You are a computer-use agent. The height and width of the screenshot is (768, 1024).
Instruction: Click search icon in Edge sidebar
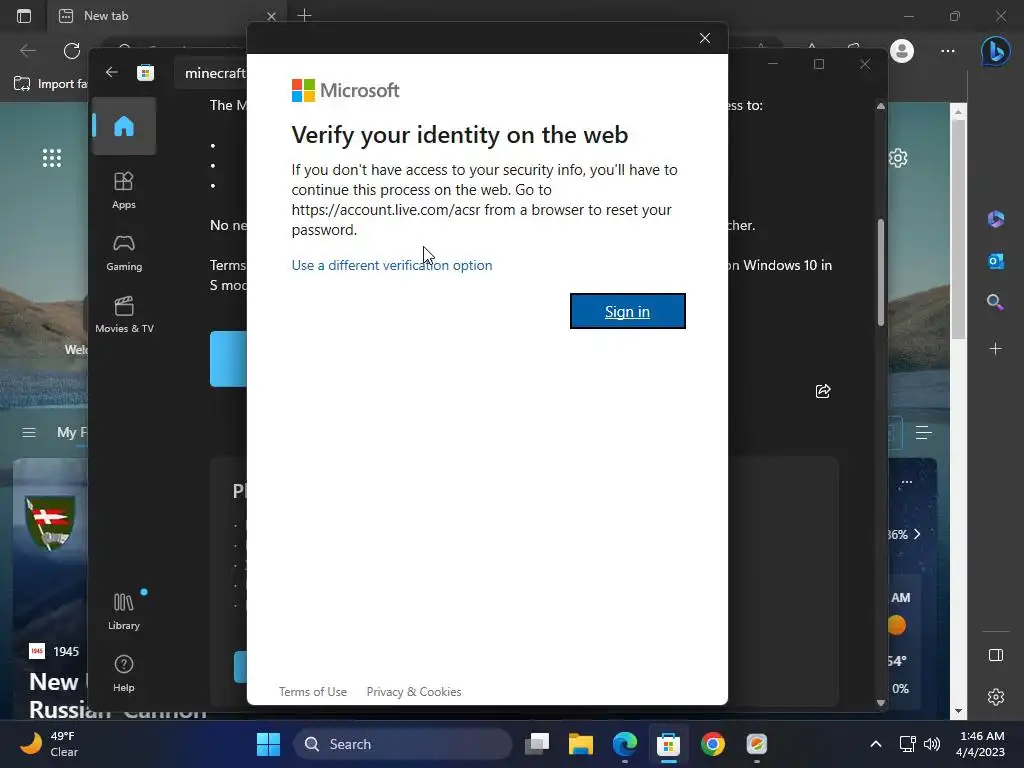tap(995, 302)
